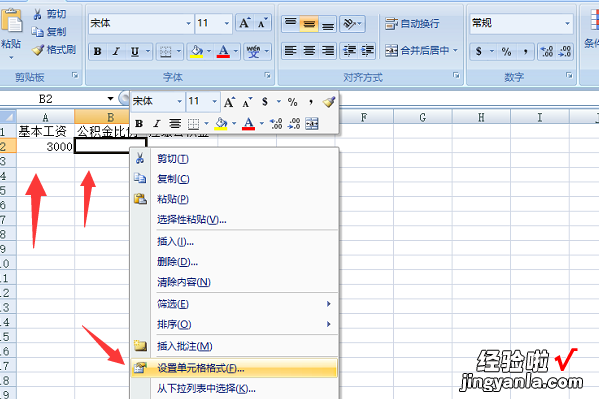Click the ribbon Increase Indent icon
The image size is (599, 399).
pos(367,50)
